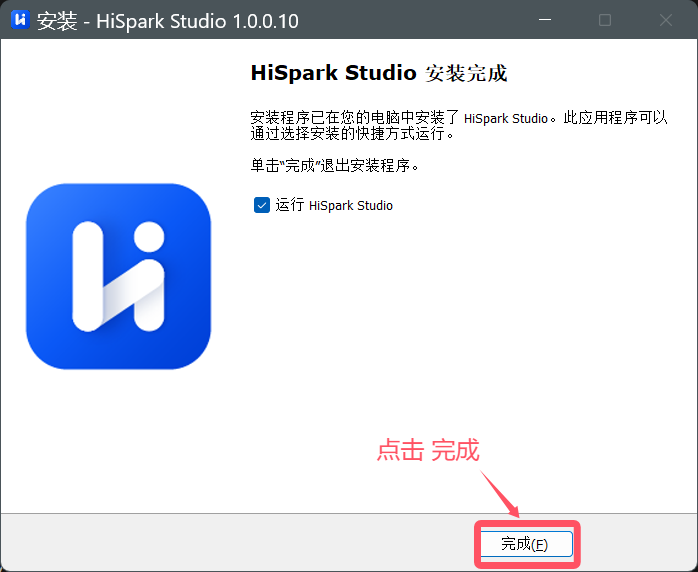Click the large HiSpark Studio logo
The image size is (698, 572).
coord(118,276)
